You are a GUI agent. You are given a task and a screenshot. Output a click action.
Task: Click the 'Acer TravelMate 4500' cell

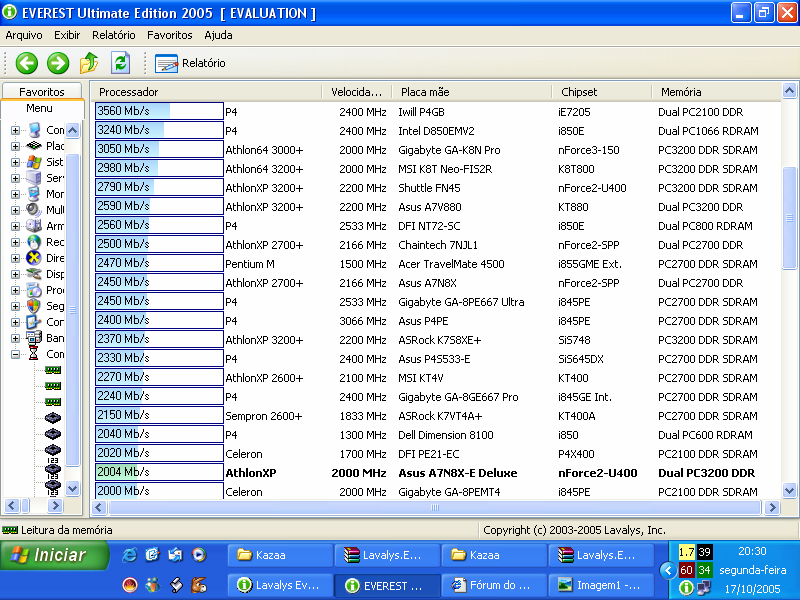(x=451, y=264)
